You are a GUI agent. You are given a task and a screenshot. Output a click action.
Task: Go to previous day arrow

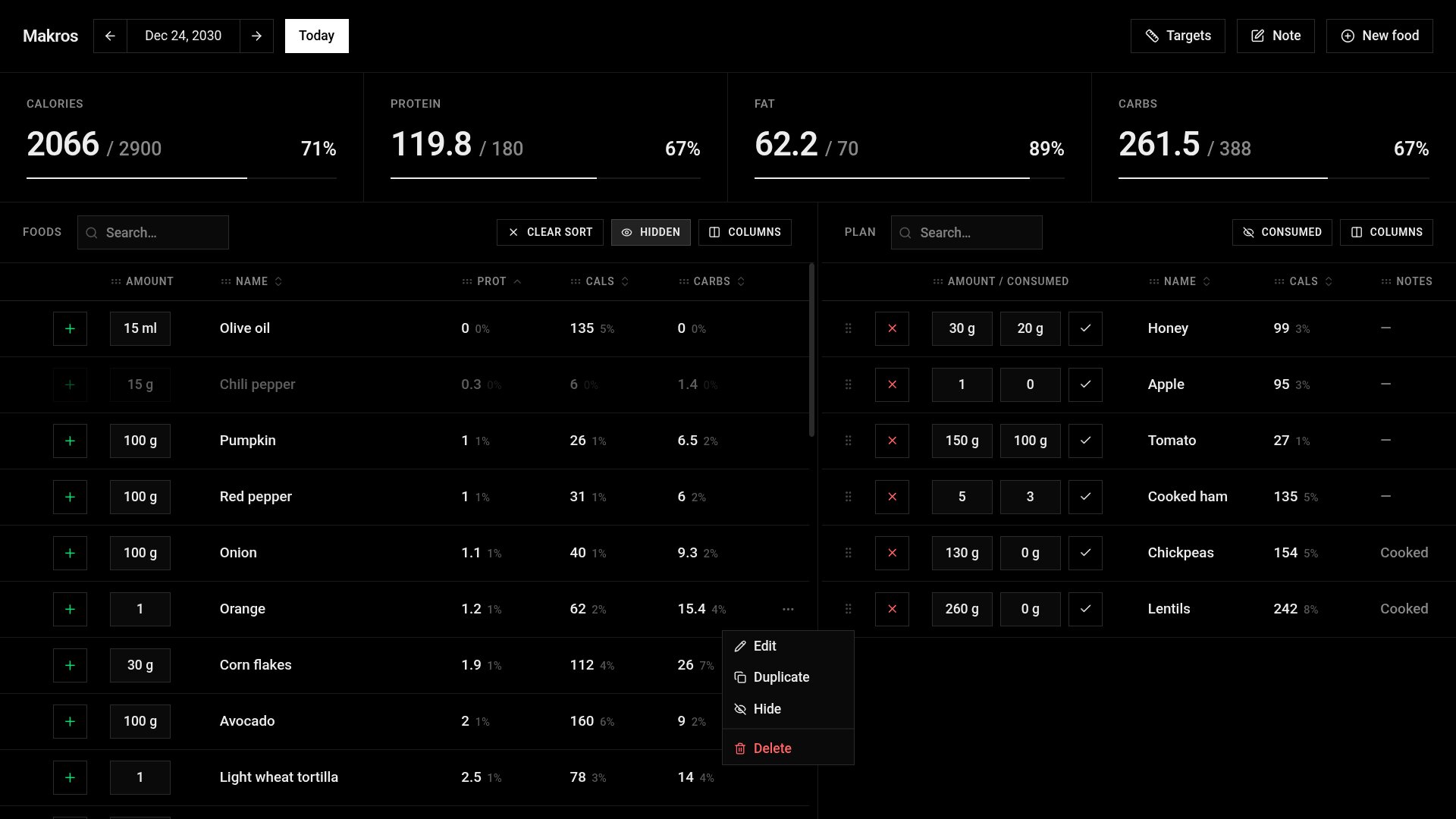click(x=110, y=36)
